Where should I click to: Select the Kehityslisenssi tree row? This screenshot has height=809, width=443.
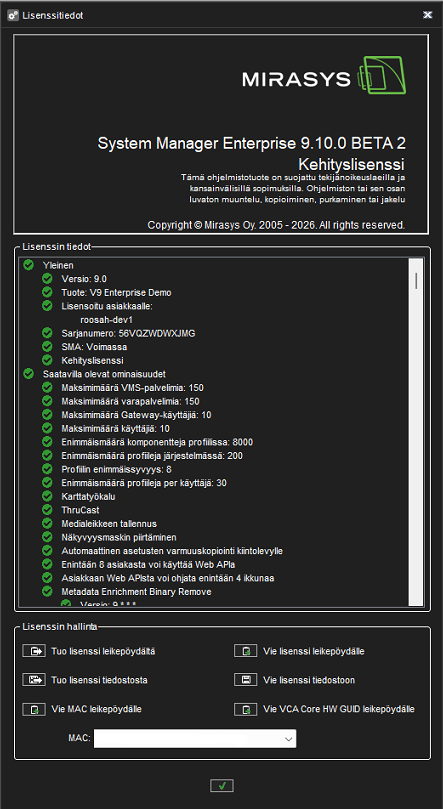[x=92, y=360]
